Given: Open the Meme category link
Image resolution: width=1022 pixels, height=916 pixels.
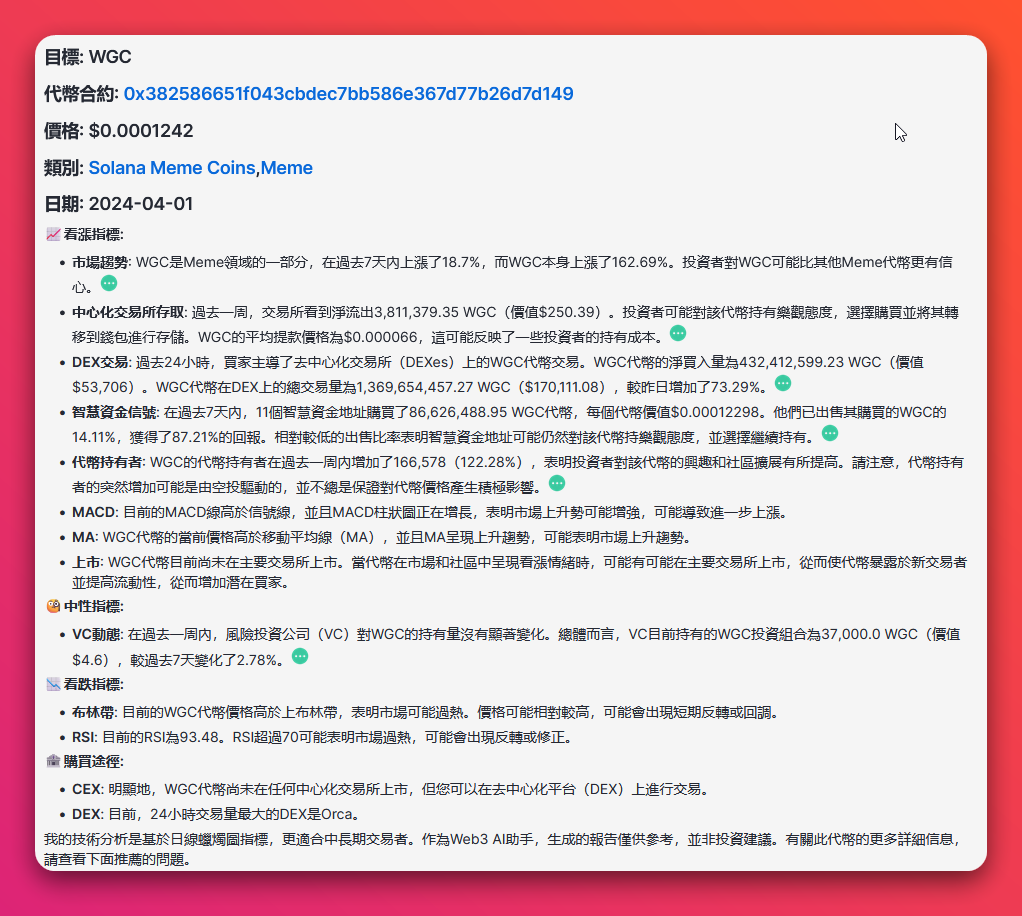Looking at the screenshot, I should (287, 168).
